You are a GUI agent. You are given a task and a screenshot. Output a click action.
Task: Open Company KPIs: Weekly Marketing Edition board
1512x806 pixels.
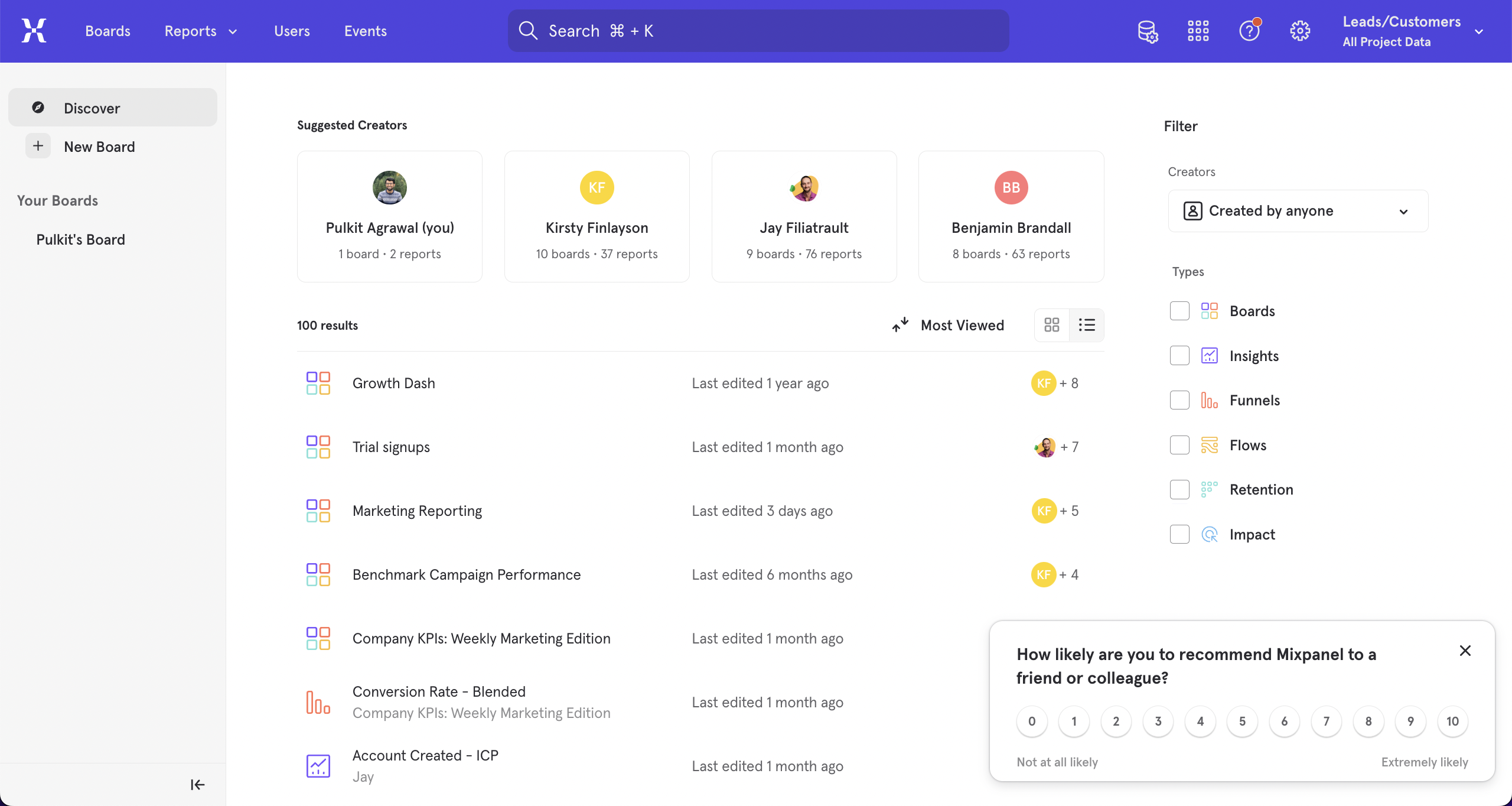click(x=481, y=638)
